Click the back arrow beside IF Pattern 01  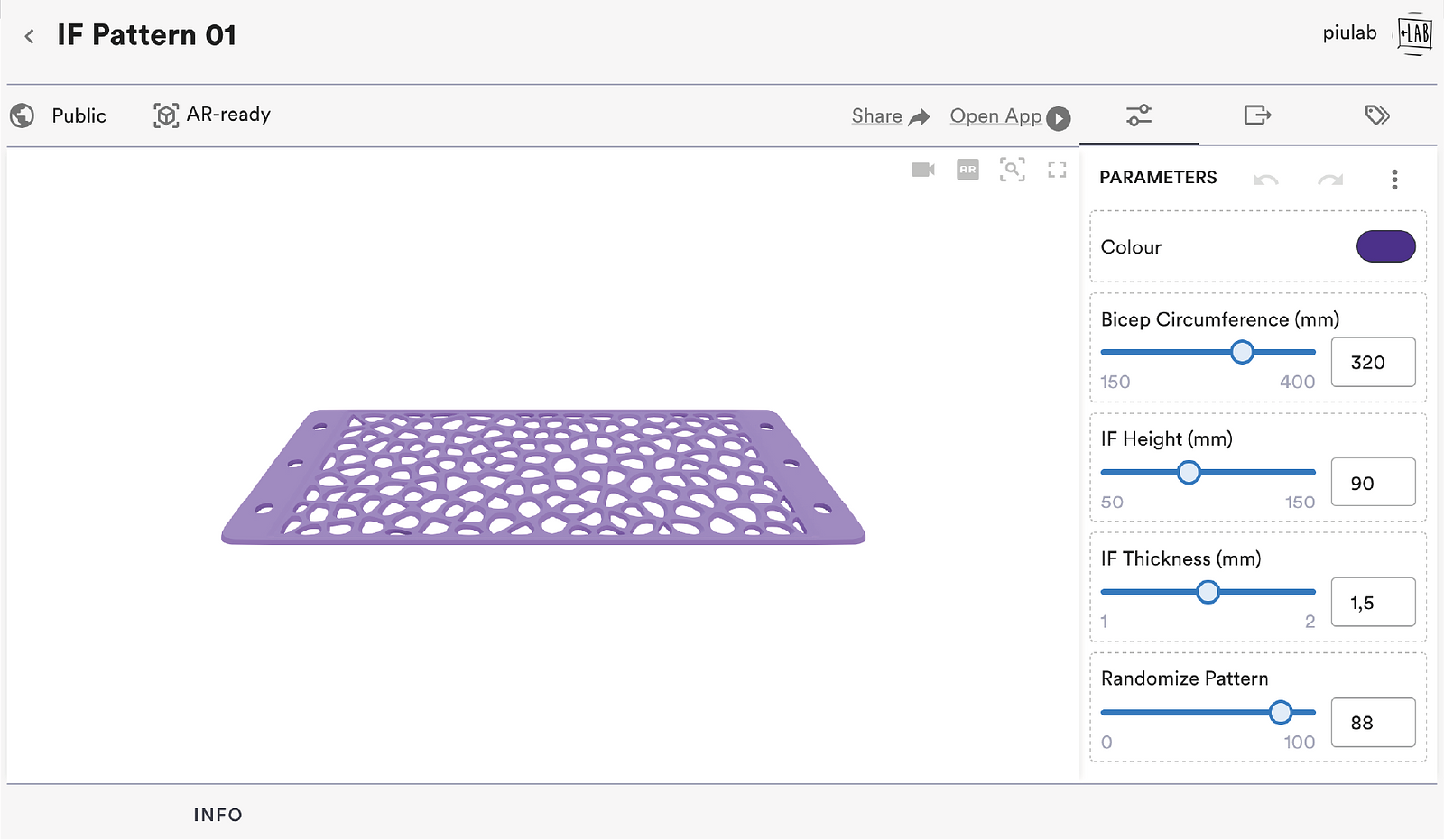tap(30, 36)
